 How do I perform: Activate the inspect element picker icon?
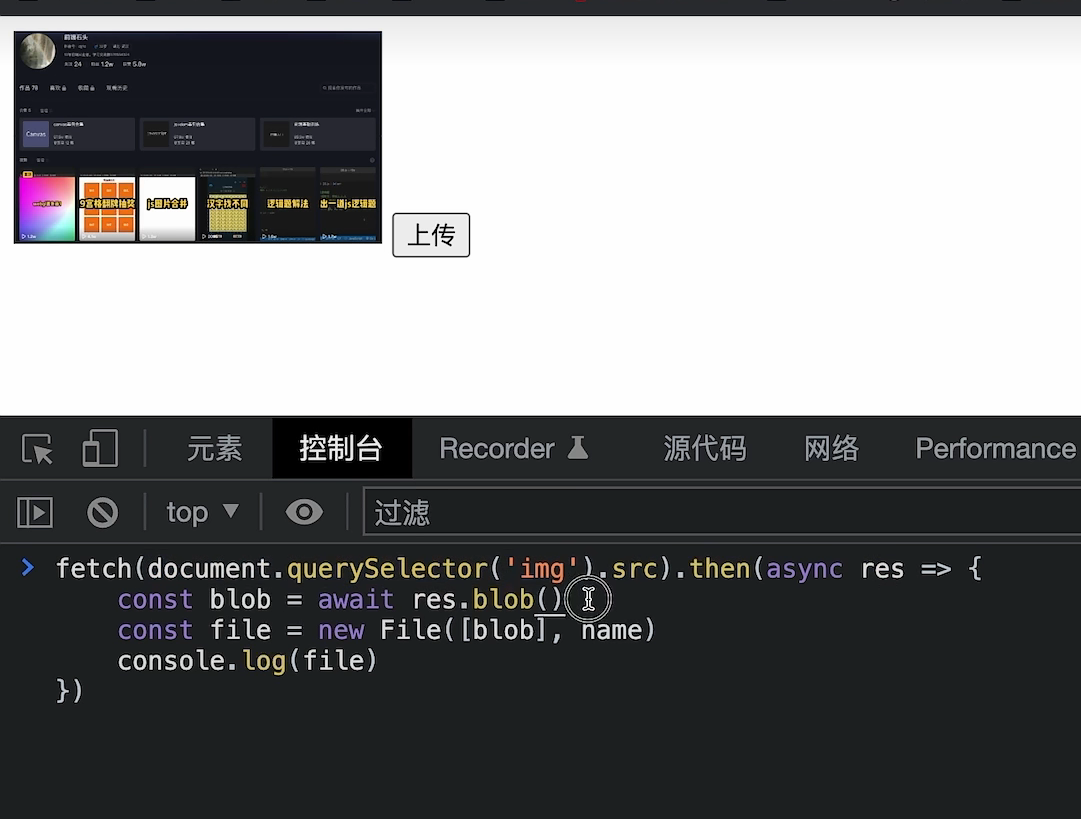pos(37,449)
